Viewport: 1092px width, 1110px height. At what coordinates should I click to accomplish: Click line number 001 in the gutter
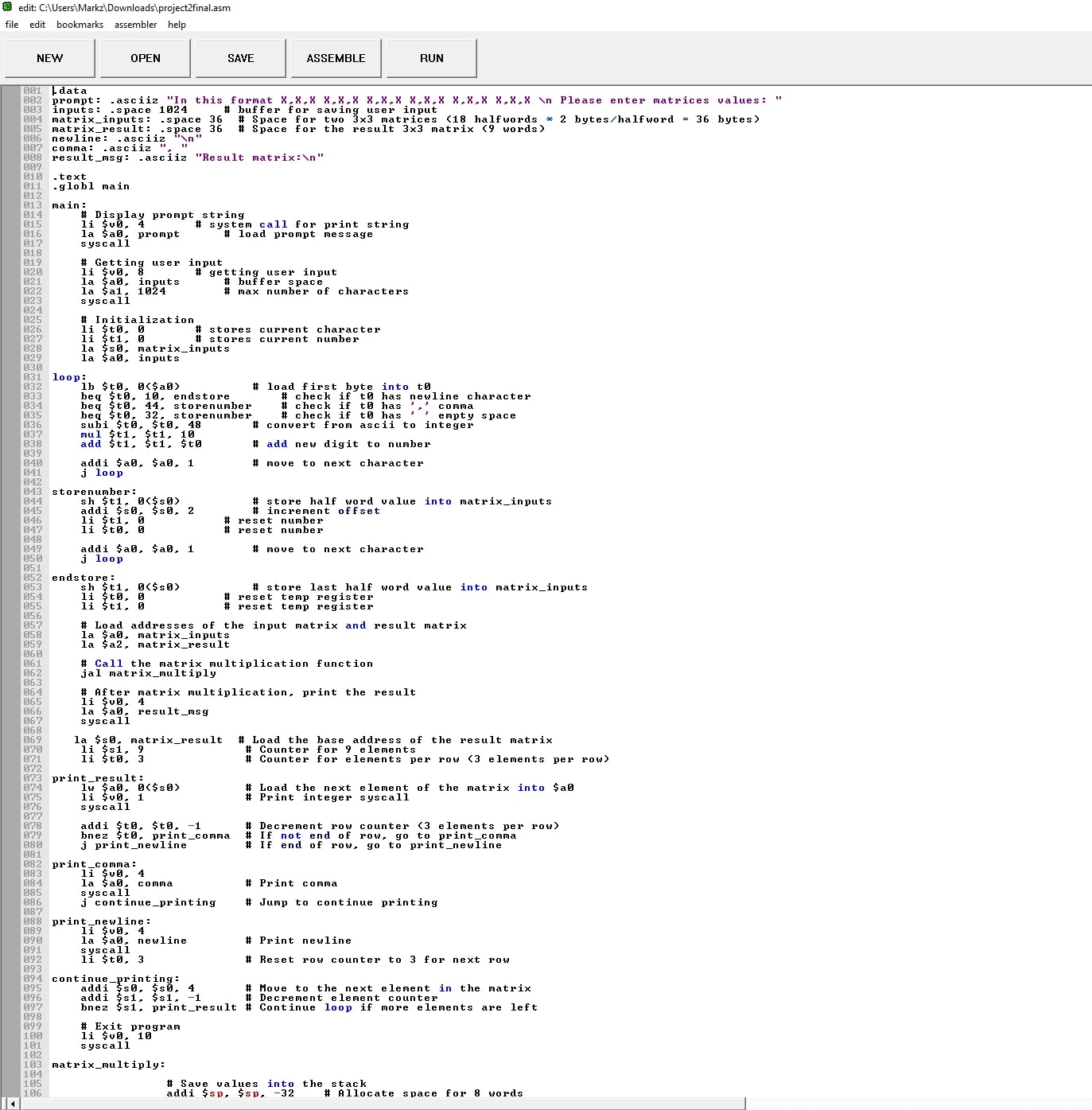point(32,90)
